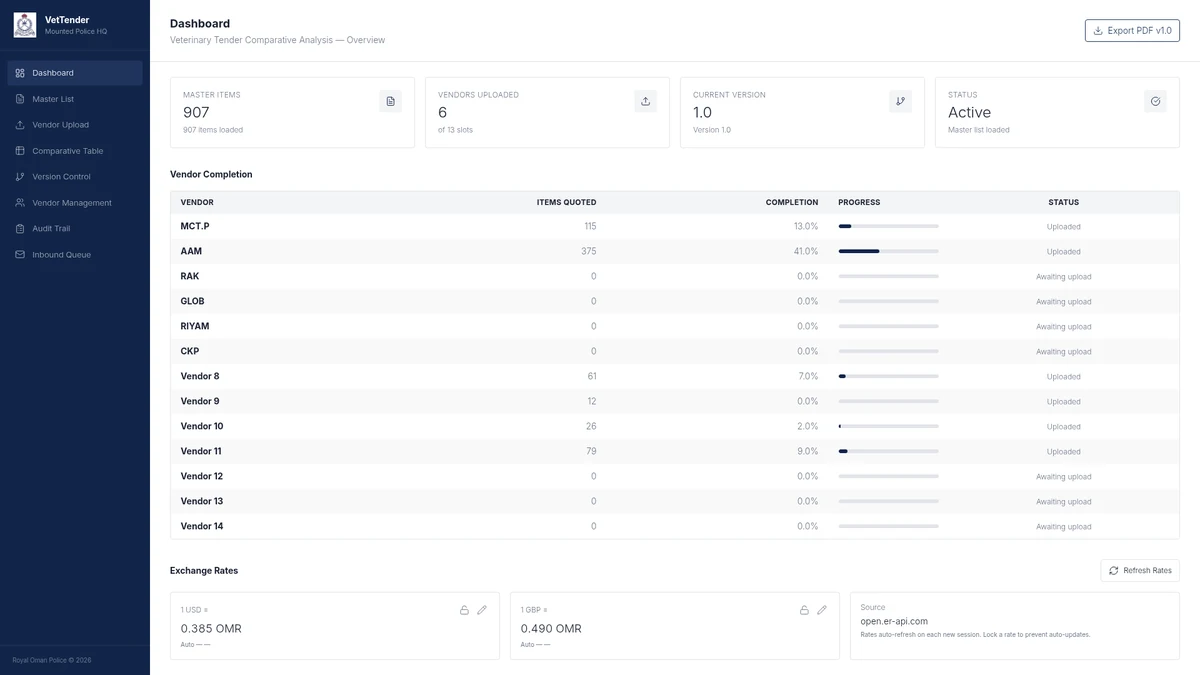Click the open.er-api.com source text
The width and height of the screenshot is (1200, 675).
pos(894,621)
